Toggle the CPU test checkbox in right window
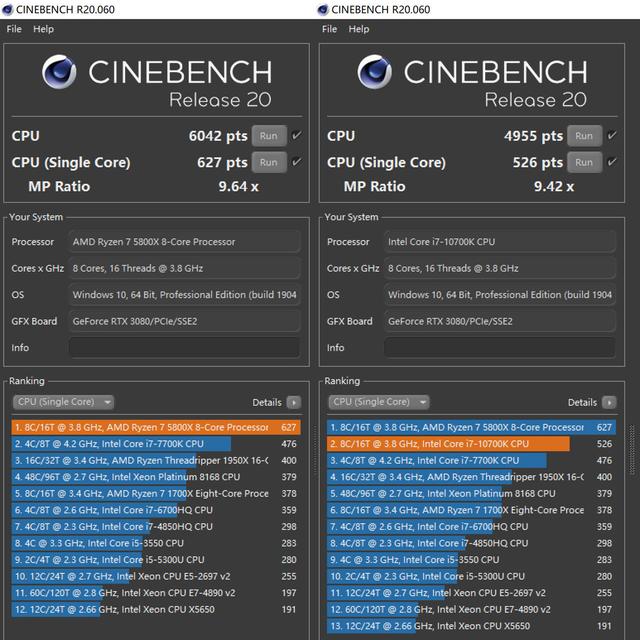 point(612,135)
